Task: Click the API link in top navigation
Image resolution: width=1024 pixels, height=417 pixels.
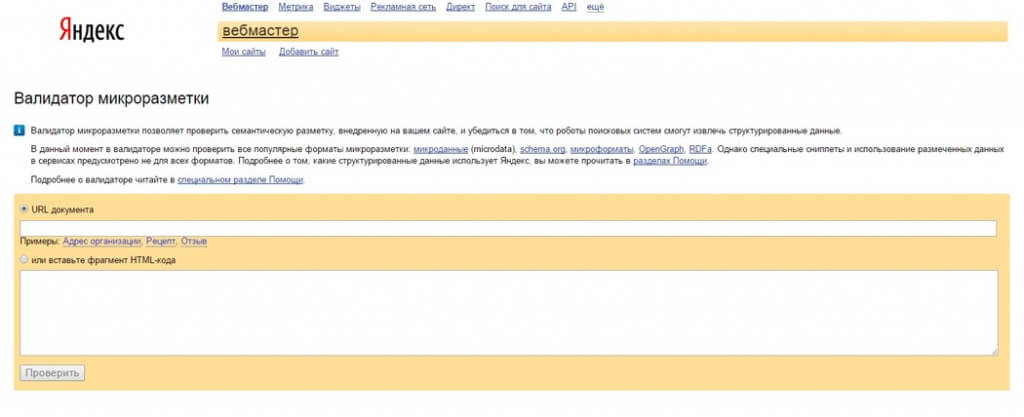Action: pyautogui.click(x=568, y=7)
